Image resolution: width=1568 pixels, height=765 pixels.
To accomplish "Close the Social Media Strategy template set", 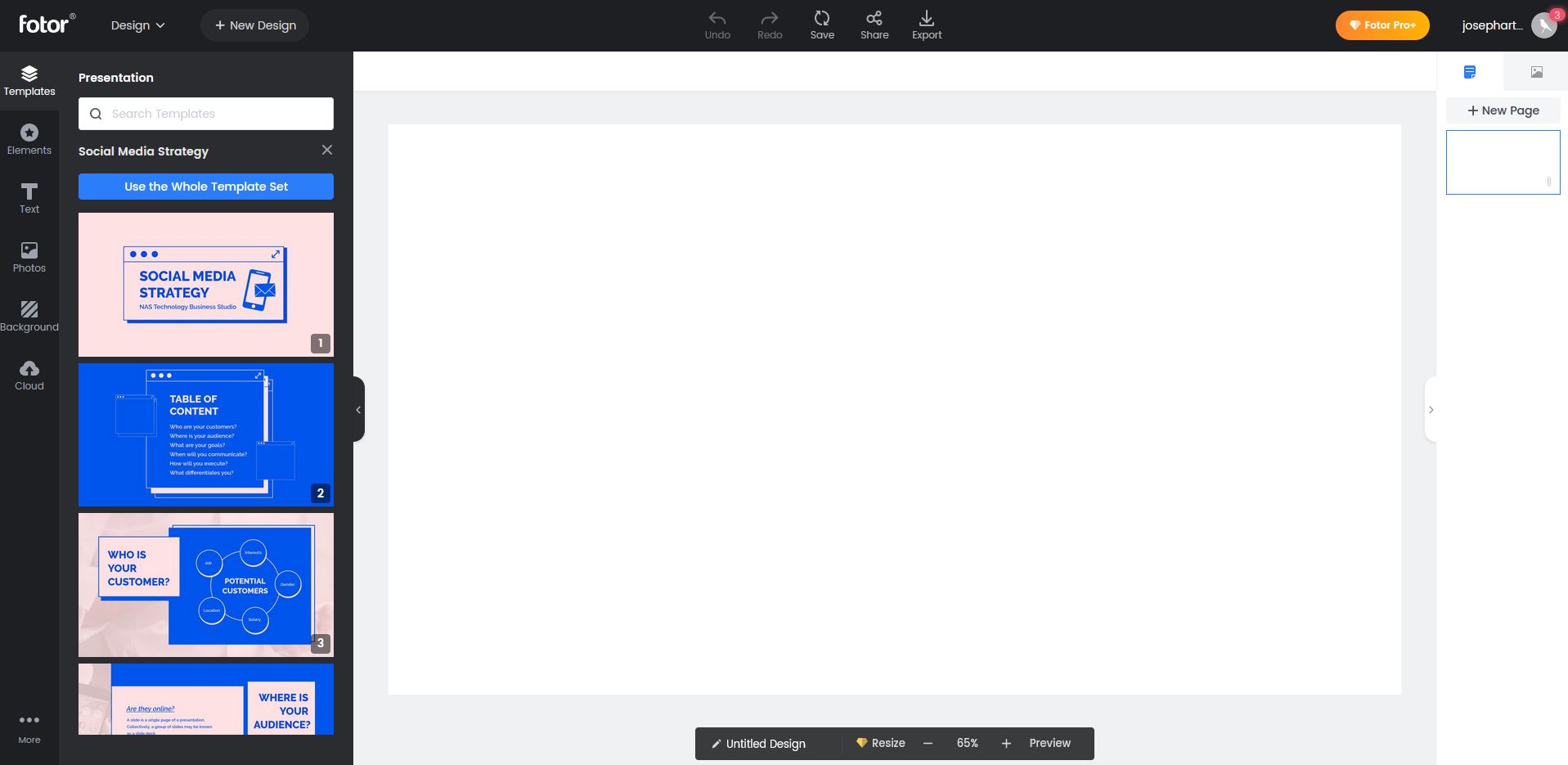I will (x=327, y=150).
